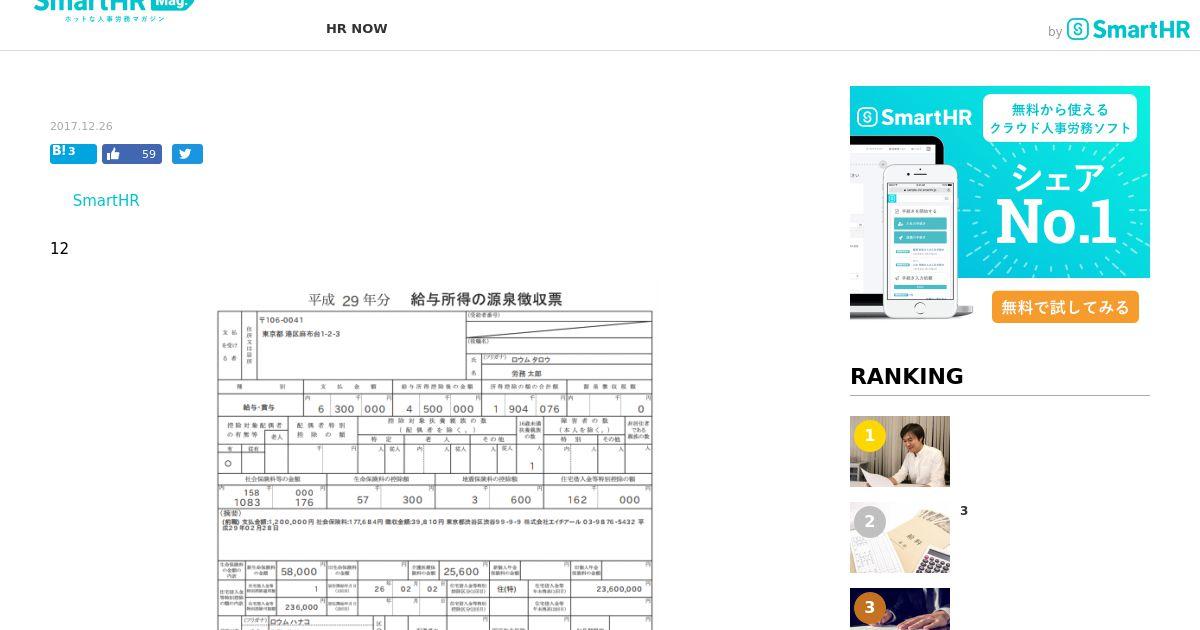Click the RANKING heading
The height and width of the screenshot is (630, 1200).
pyautogui.click(x=907, y=376)
